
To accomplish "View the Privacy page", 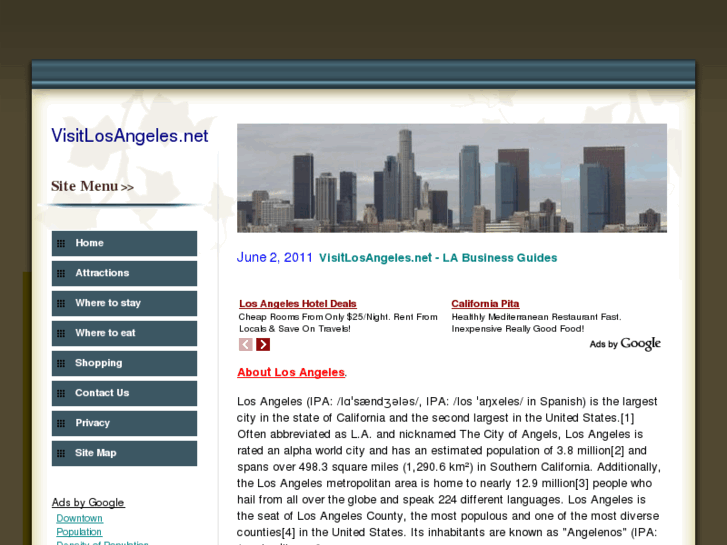I will [124, 423].
